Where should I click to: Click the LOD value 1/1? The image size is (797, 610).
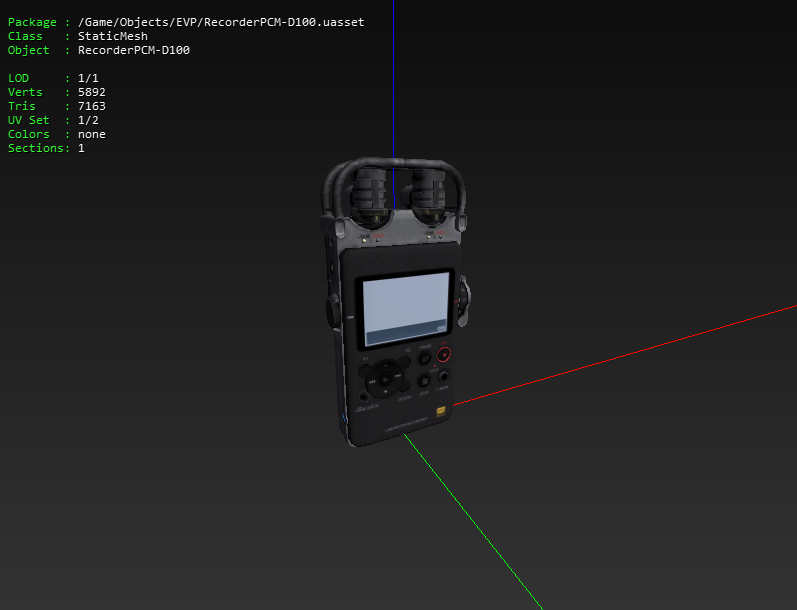coord(88,78)
